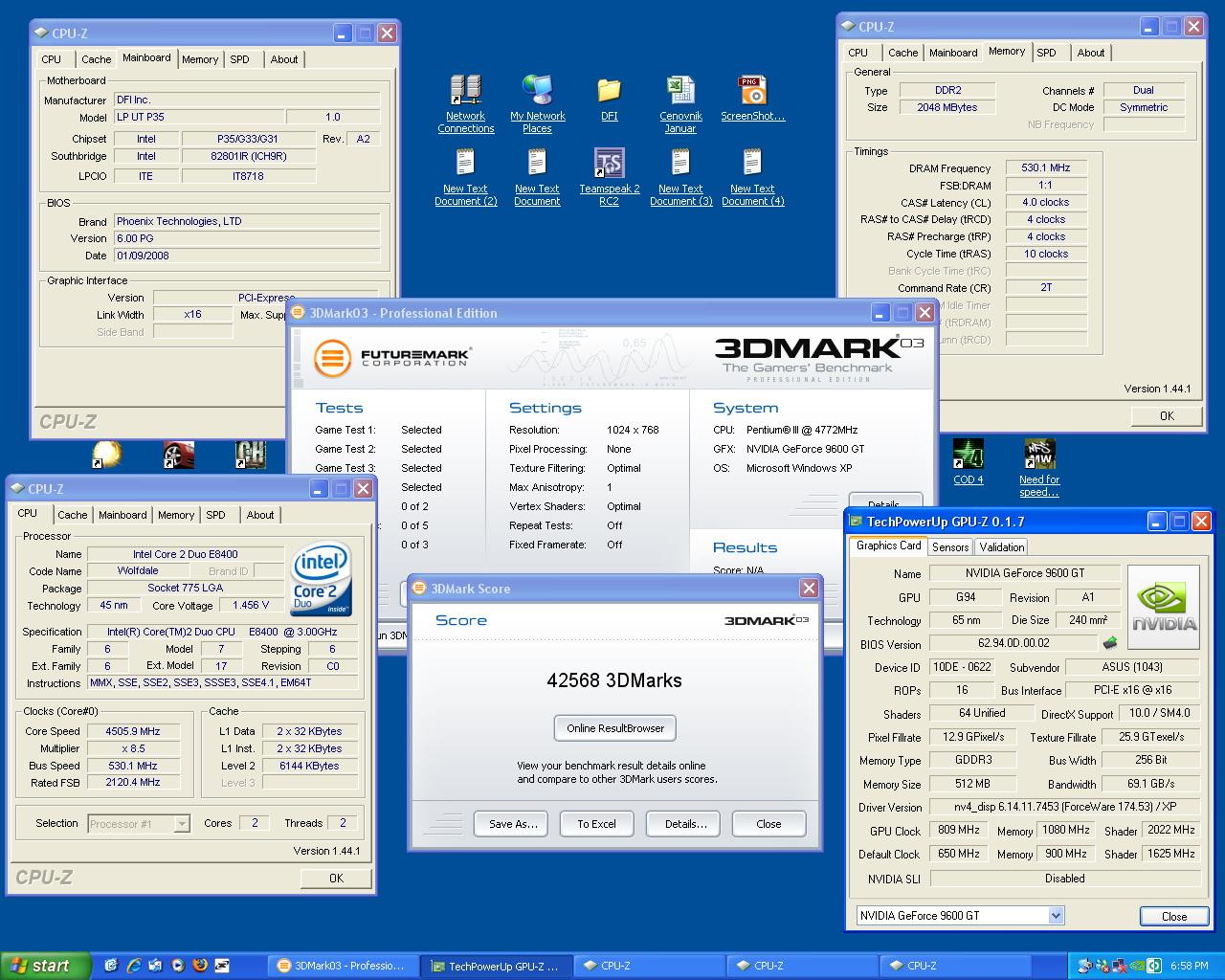Click the CoH game shortcut icon

pyautogui.click(x=250, y=455)
